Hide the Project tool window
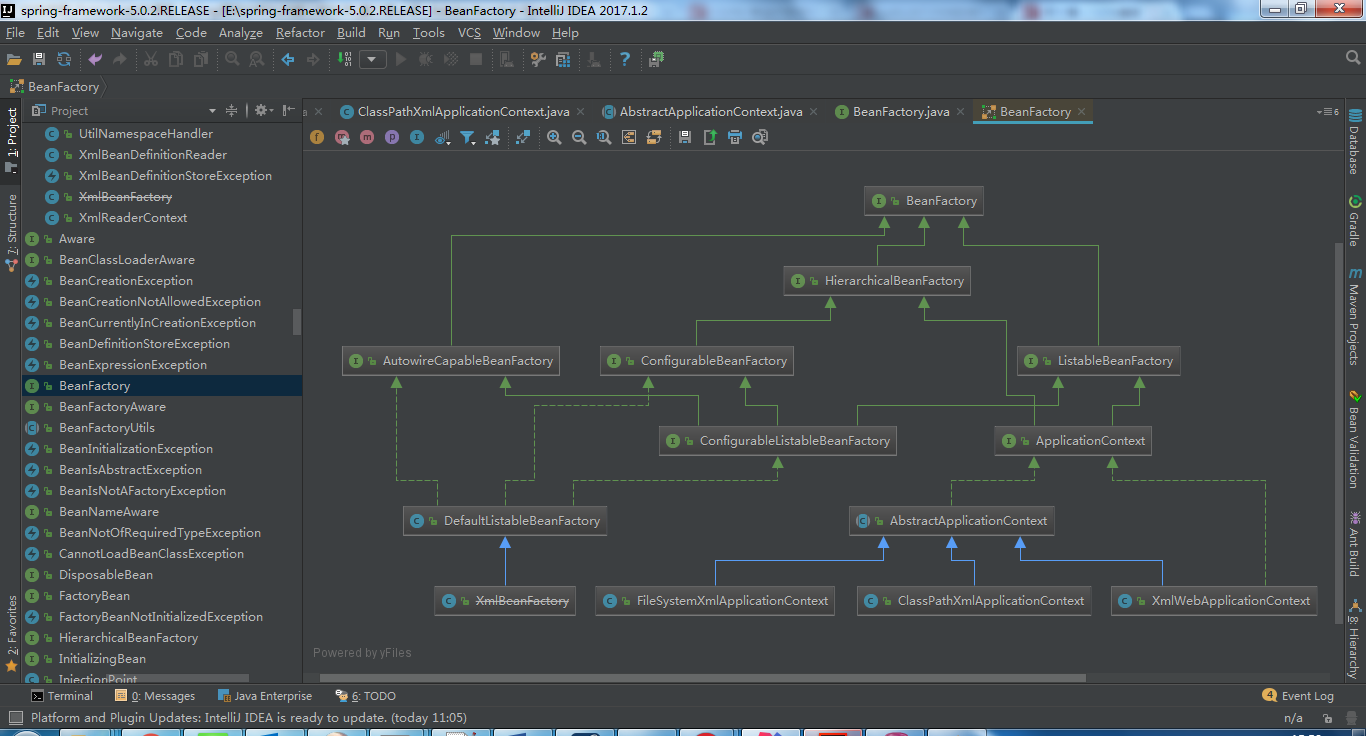The height and width of the screenshot is (736, 1366). pos(288,111)
